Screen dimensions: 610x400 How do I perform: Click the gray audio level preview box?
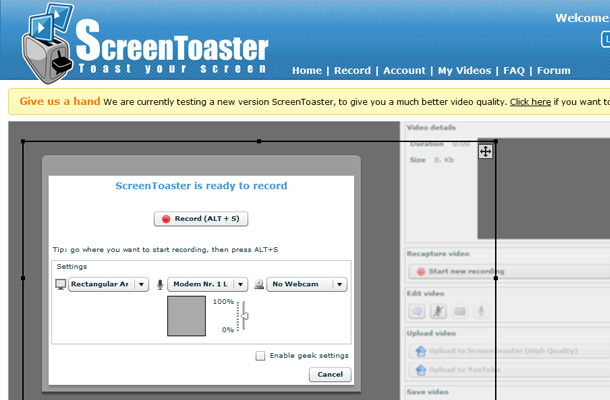(186, 316)
